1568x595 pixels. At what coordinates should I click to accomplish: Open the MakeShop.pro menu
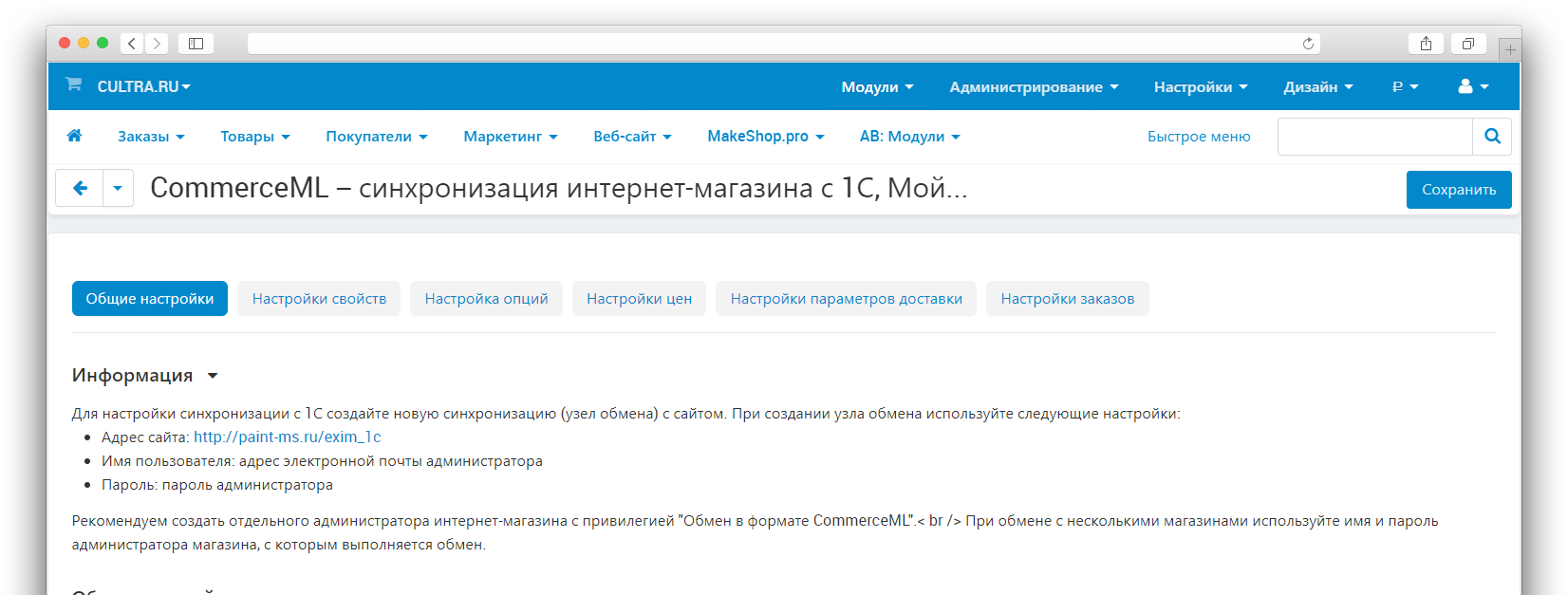[x=766, y=137]
